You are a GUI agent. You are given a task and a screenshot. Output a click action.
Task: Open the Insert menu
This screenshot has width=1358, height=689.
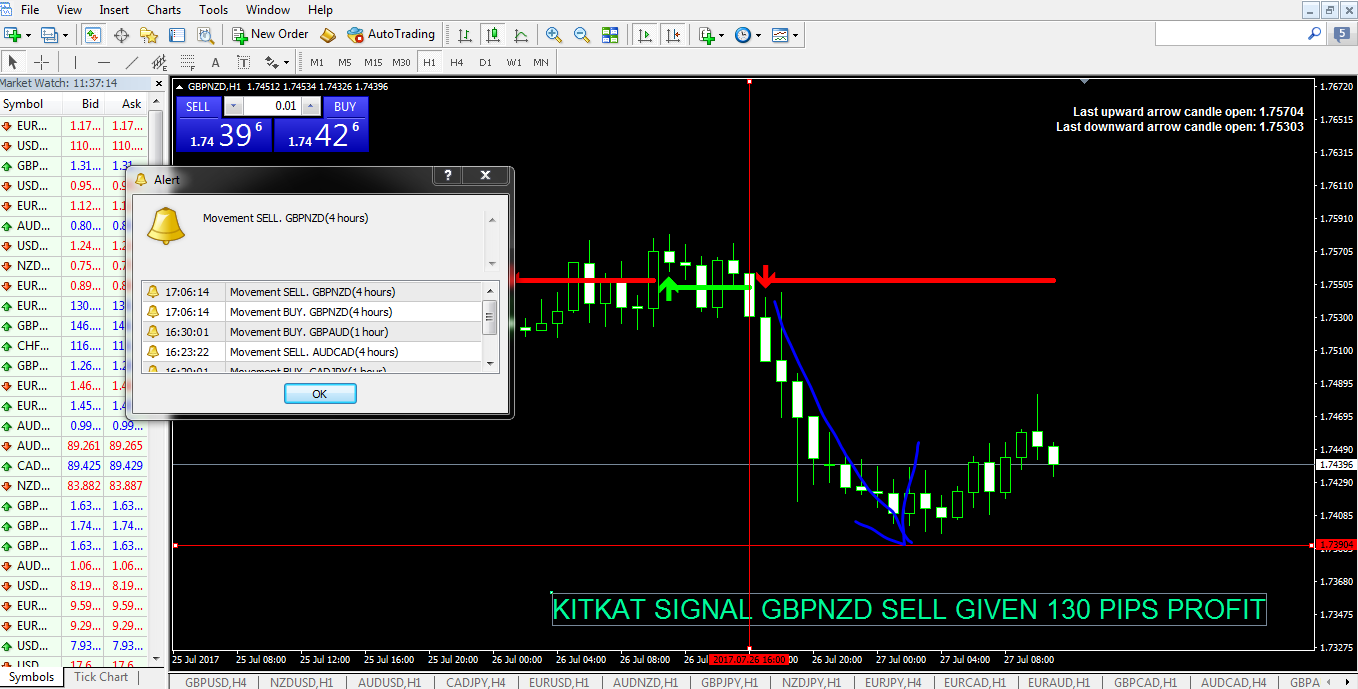coord(114,9)
